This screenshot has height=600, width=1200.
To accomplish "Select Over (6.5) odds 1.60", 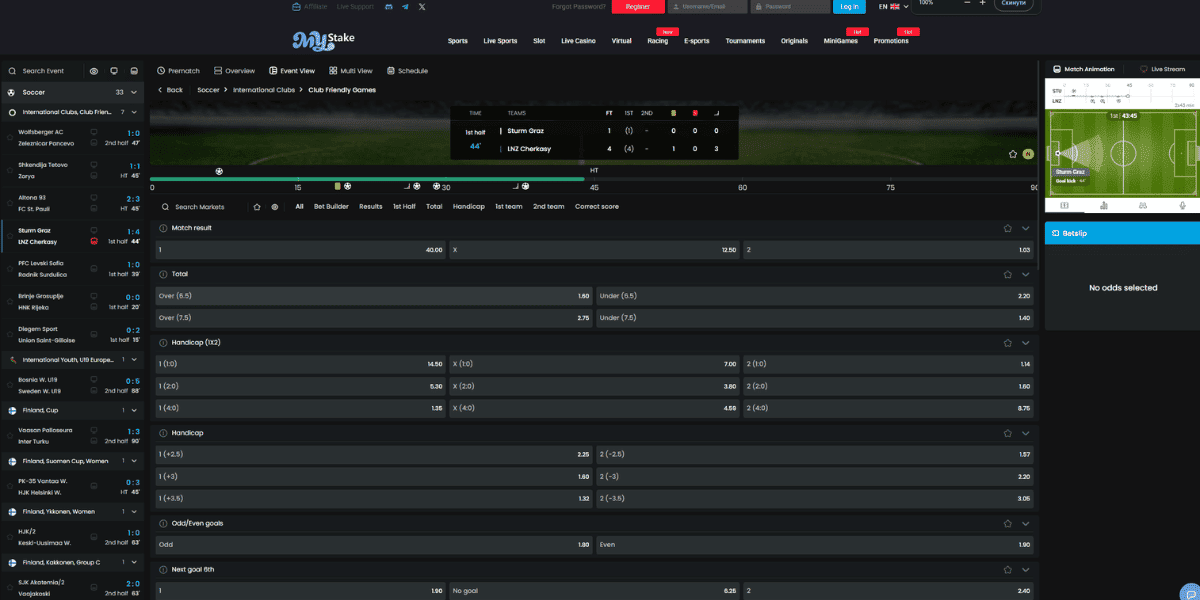I will coord(374,296).
